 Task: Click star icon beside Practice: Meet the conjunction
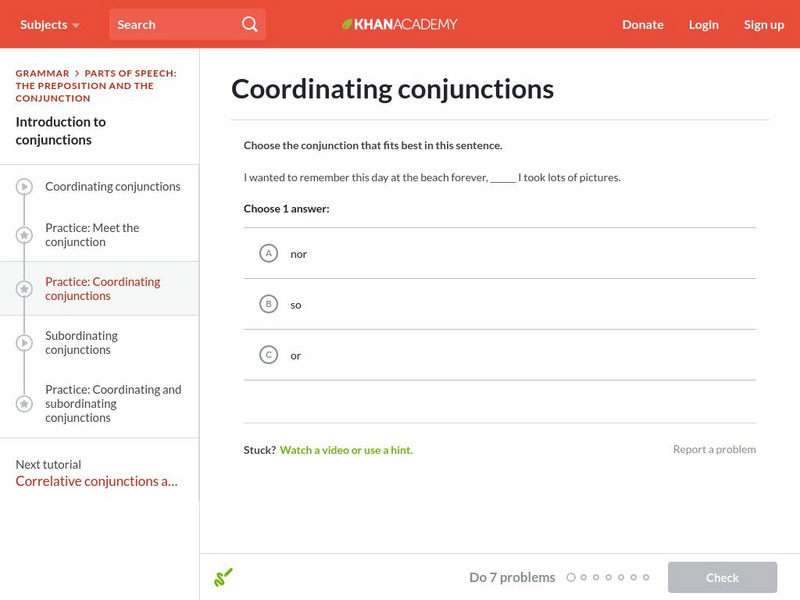point(24,235)
